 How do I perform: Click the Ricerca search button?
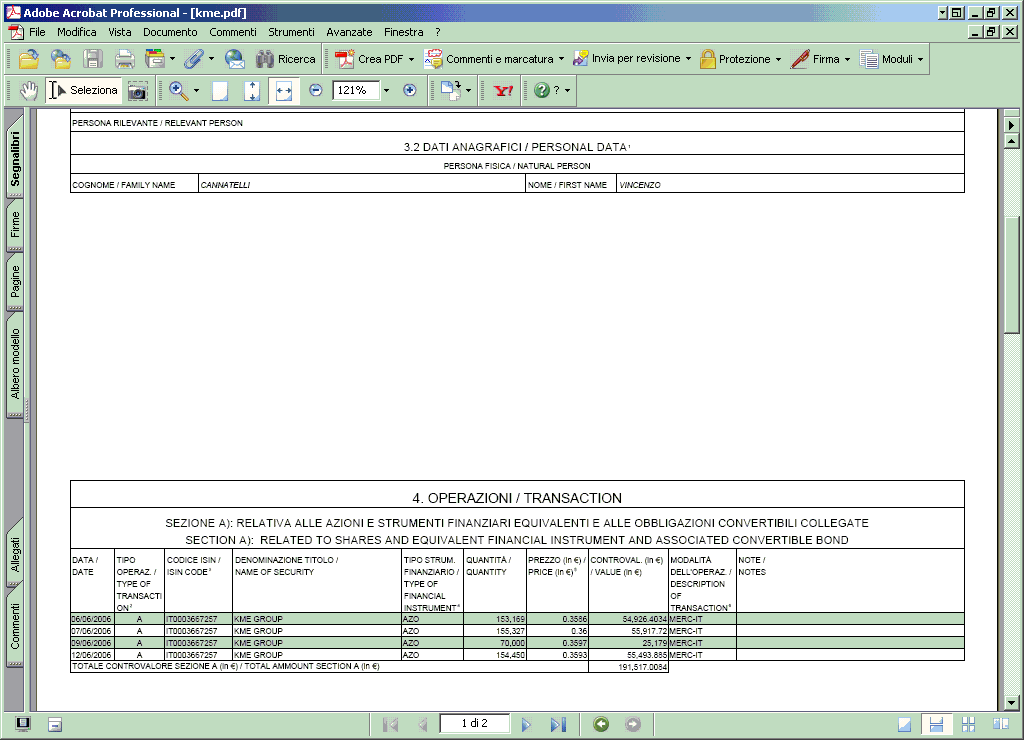286,59
